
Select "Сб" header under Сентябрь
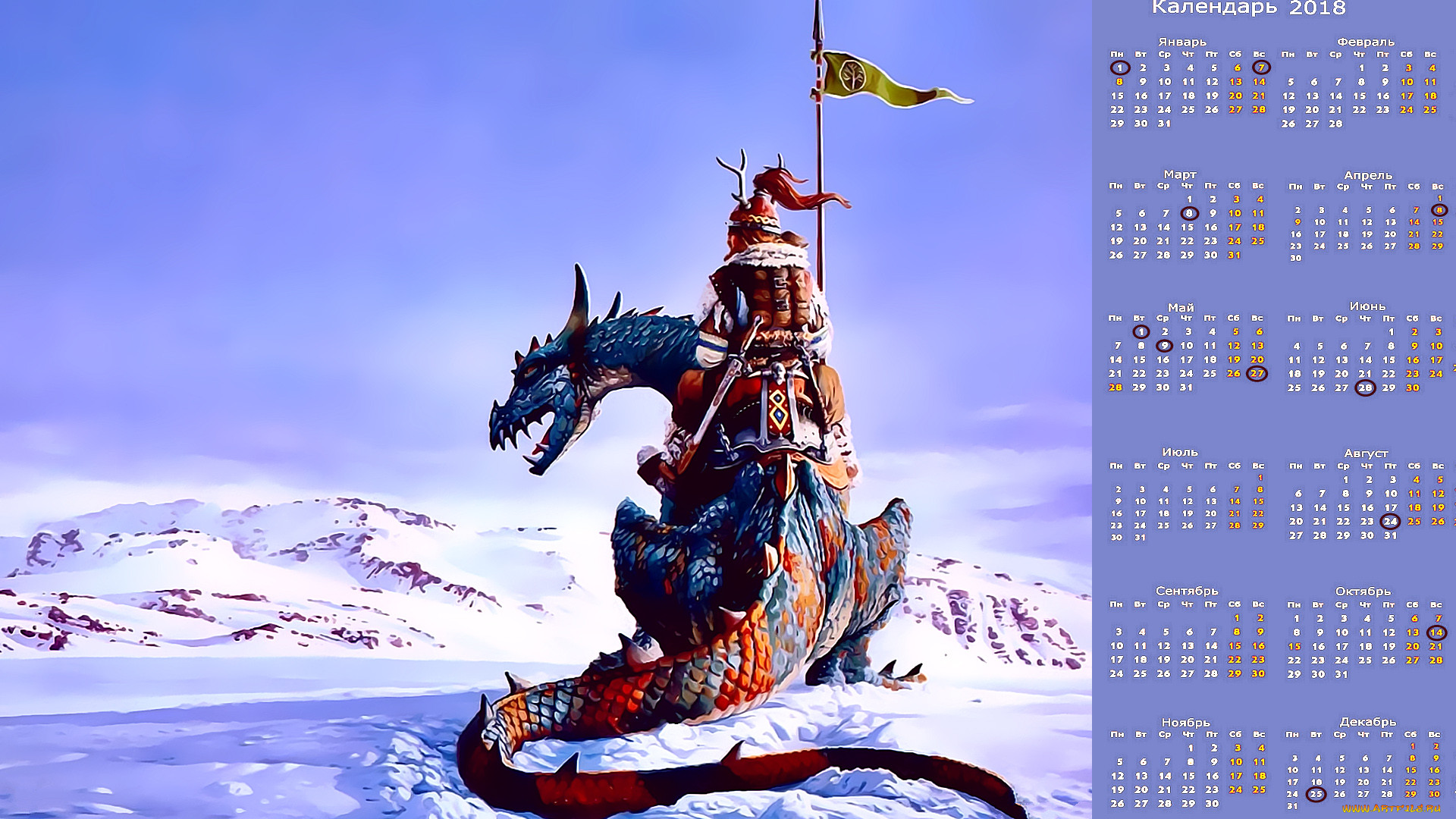(1235, 604)
